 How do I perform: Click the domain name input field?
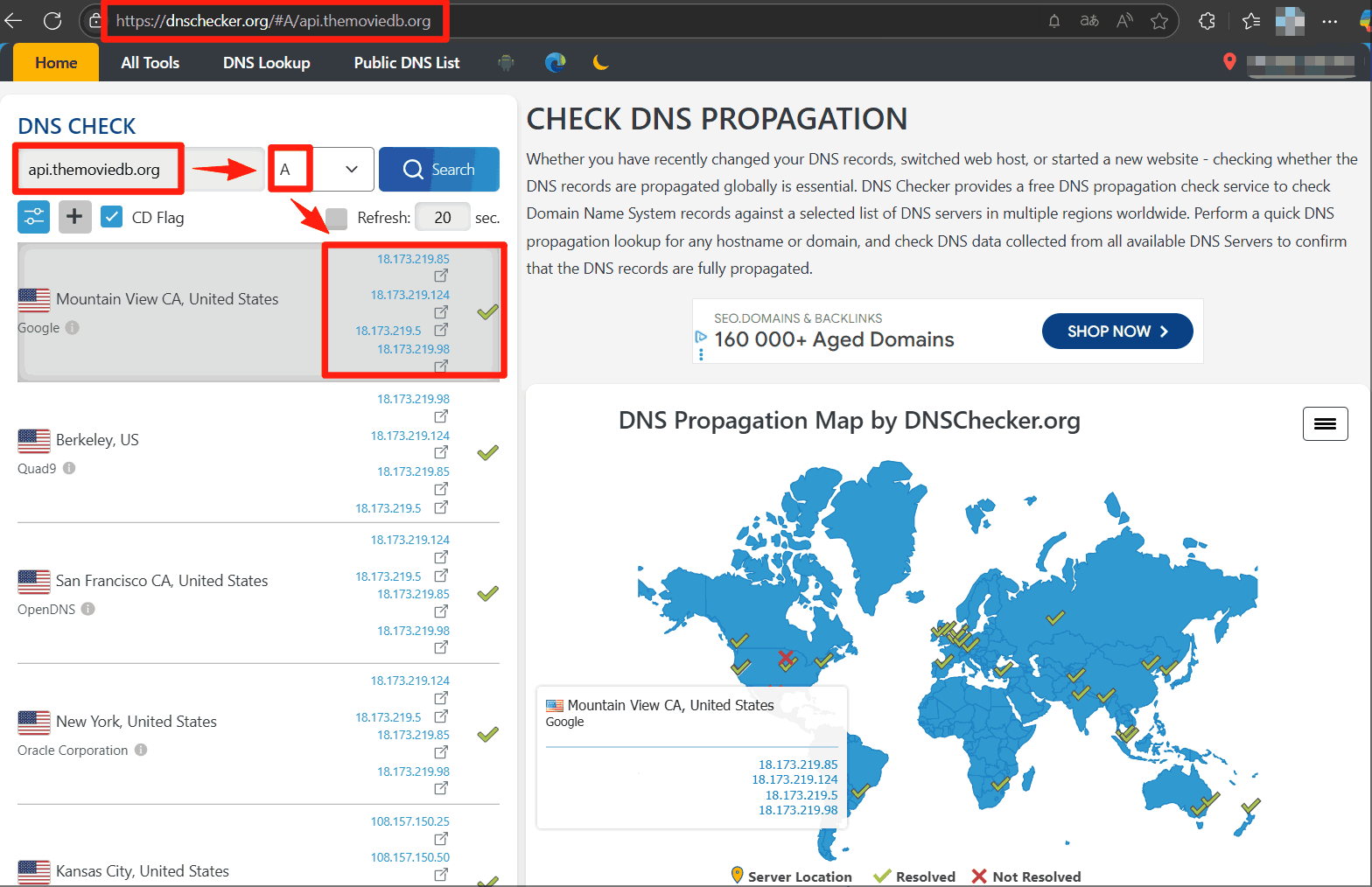pyautogui.click(x=97, y=170)
